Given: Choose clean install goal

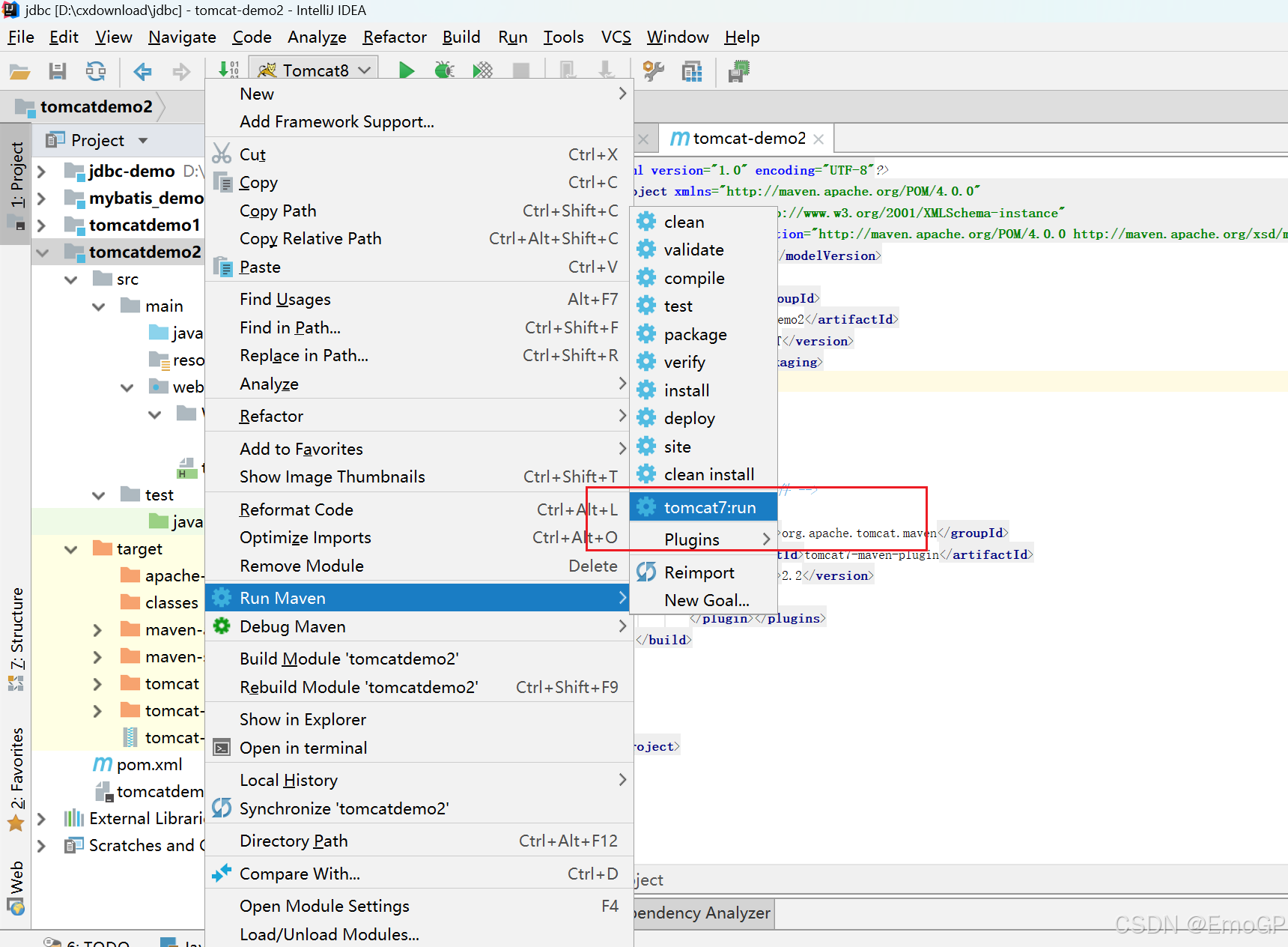Looking at the screenshot, I should 704,474.
